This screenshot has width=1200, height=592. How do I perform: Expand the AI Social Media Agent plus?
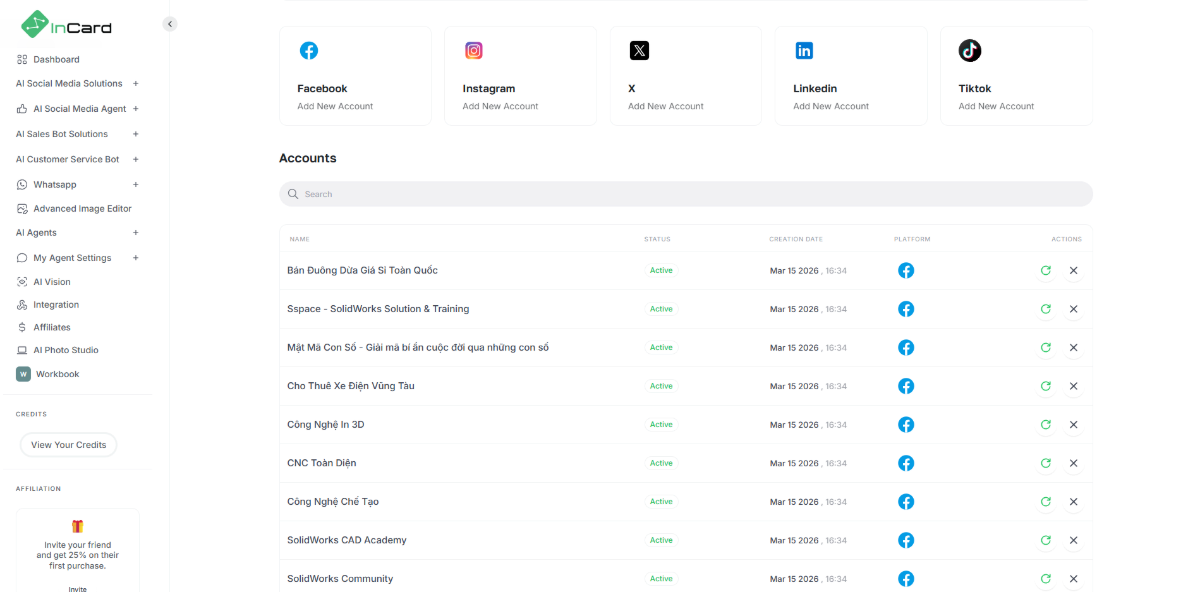tap(136, 109)
